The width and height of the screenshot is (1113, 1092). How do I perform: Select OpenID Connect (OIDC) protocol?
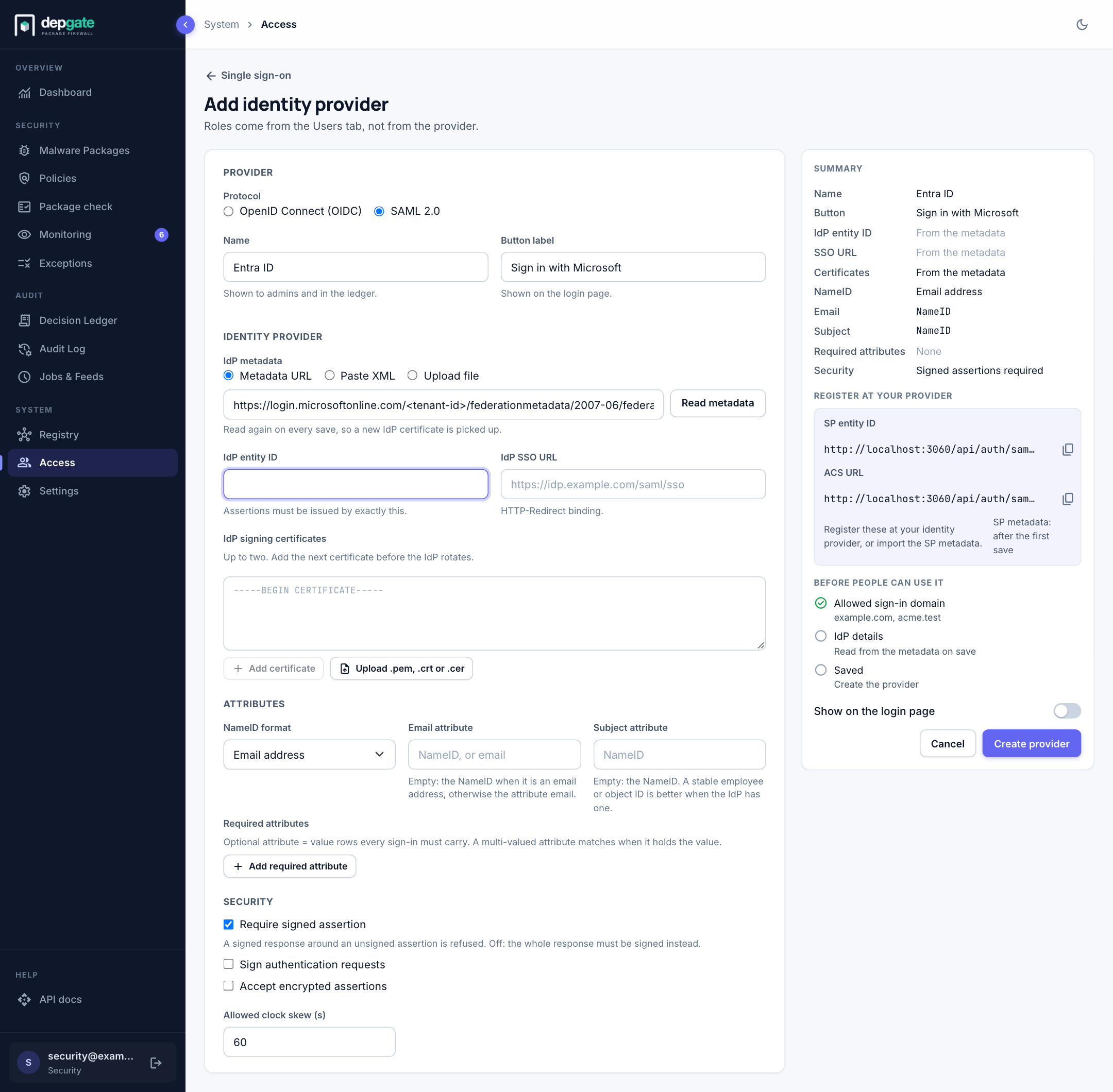(x=228, y=211)
